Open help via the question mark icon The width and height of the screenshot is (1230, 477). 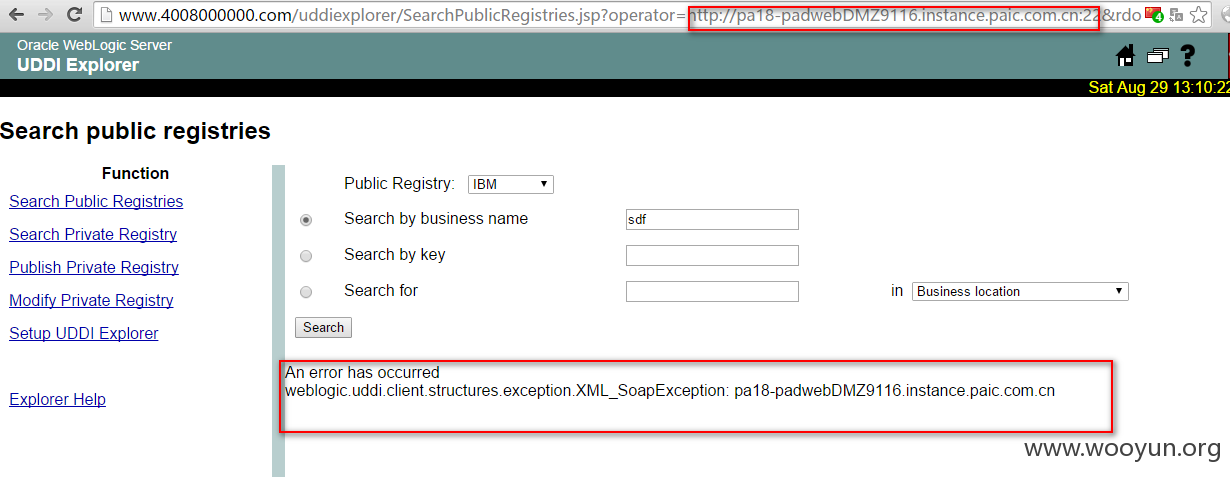(x=1188, y=56)
